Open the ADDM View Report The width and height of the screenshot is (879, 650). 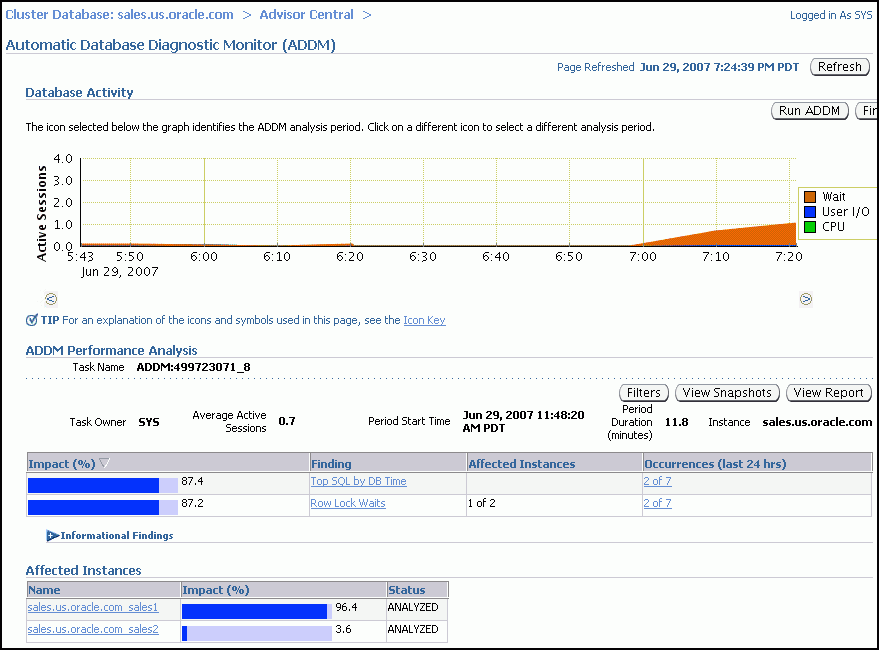pyautogui.click(x=828, y=392)
